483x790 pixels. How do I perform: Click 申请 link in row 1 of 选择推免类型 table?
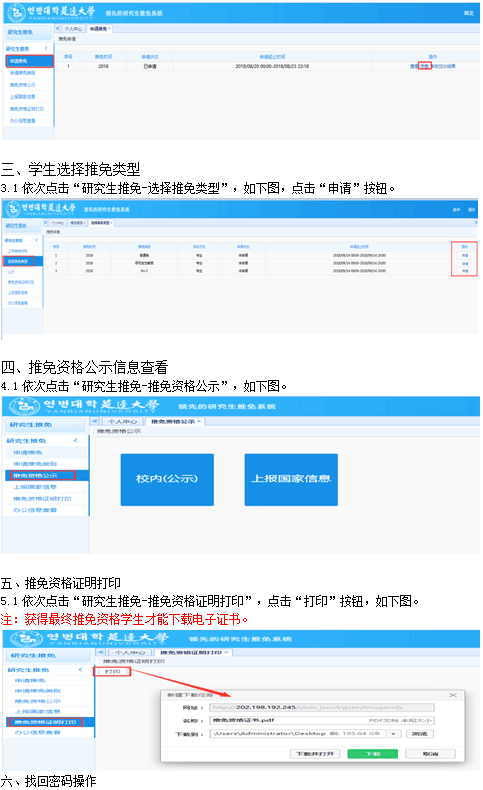[x=465, y=255]
